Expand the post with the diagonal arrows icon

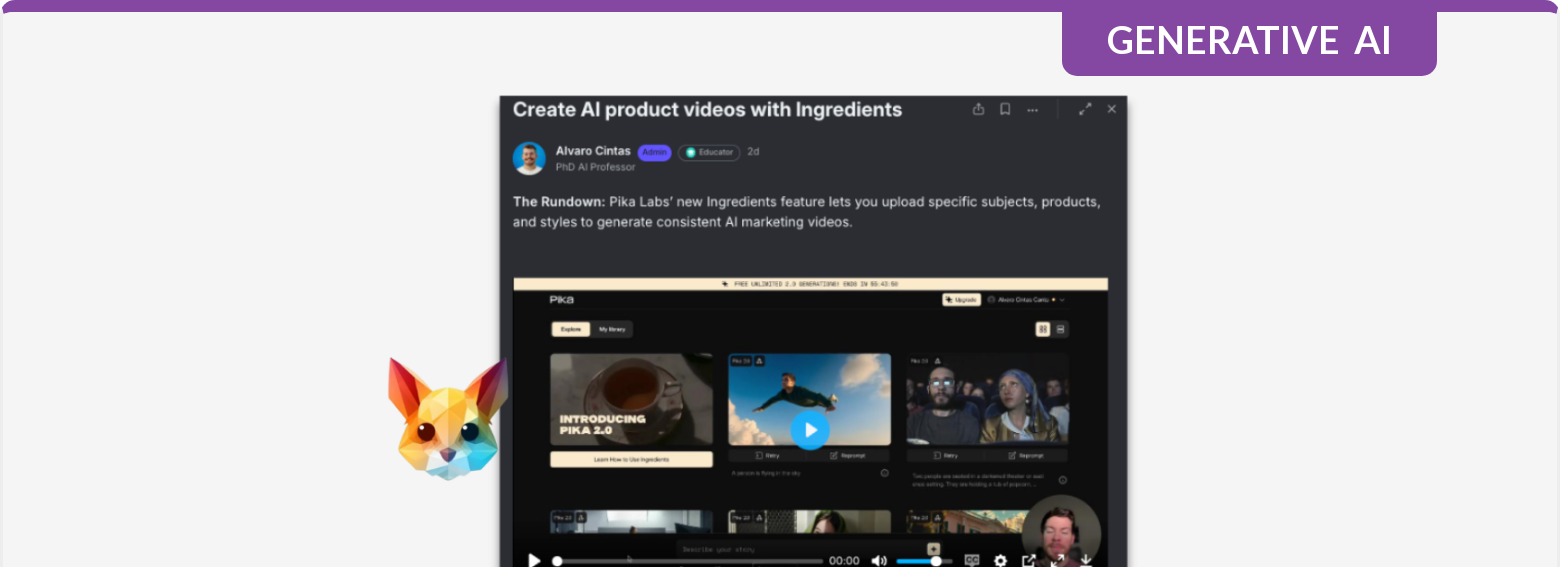coord(1085,109)
